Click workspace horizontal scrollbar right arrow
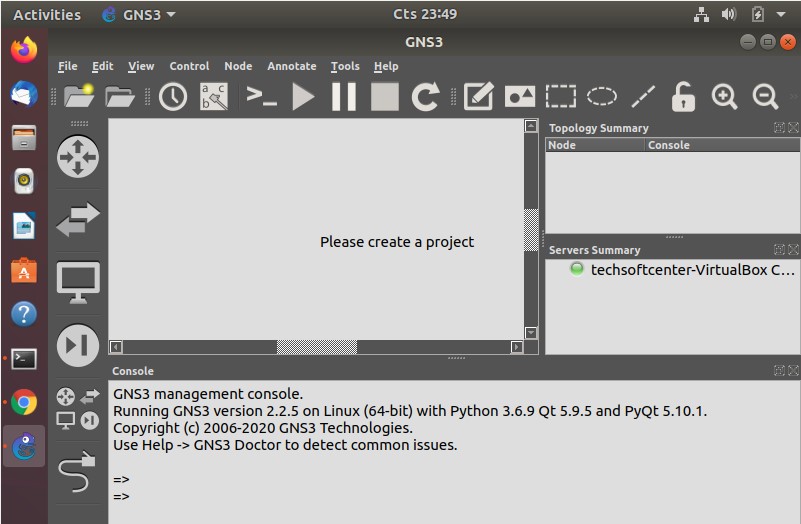 516,347
